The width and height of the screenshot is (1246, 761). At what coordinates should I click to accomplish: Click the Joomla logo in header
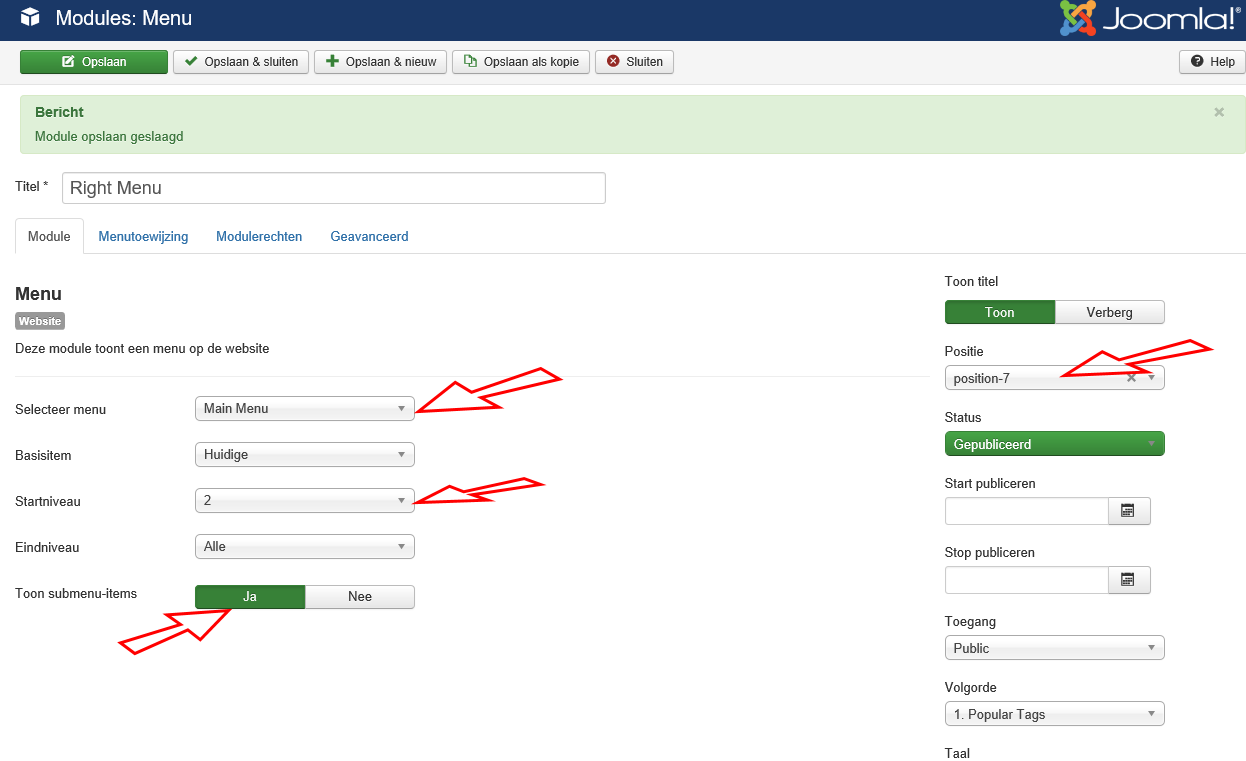[1150, 19]
